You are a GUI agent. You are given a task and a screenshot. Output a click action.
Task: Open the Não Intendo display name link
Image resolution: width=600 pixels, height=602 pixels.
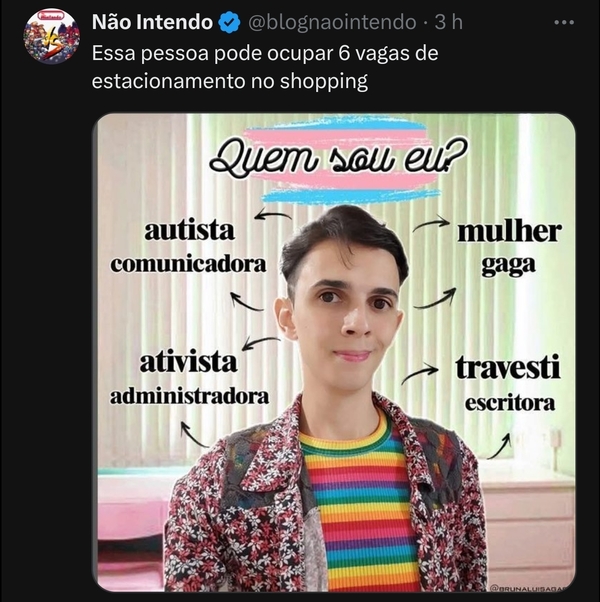pyautogui.click(x=152, y=22)
